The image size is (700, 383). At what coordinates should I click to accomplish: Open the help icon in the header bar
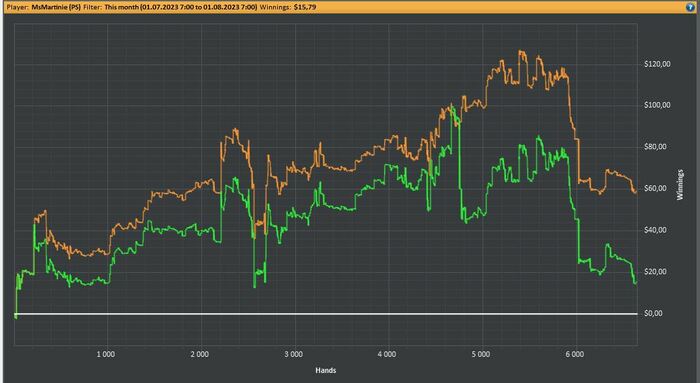pyautogui.click(x=691, y=7)
